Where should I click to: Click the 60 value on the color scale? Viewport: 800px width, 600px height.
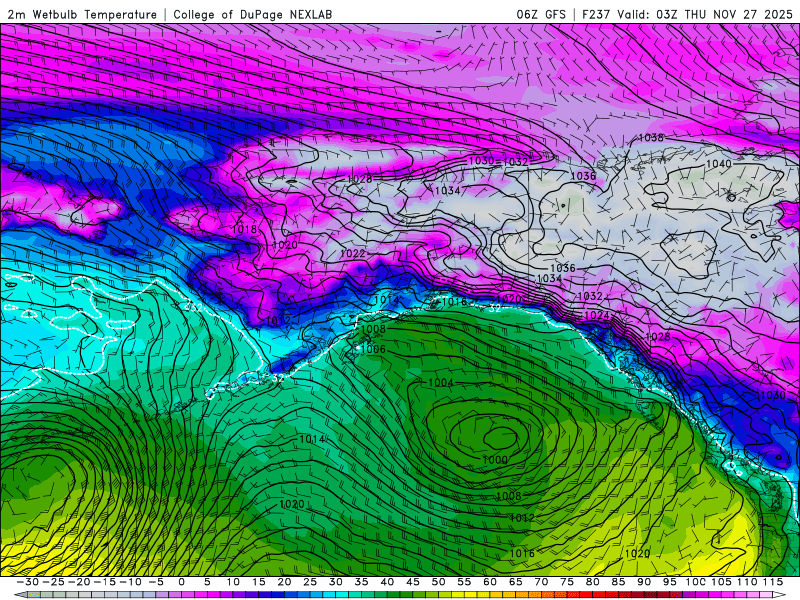(490, 582)
